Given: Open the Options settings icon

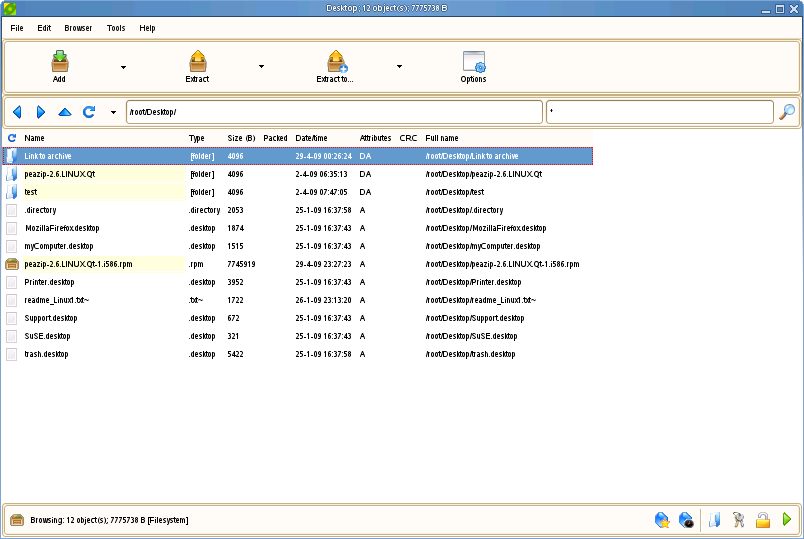Looking at the screenshot, I should point(473,62).
